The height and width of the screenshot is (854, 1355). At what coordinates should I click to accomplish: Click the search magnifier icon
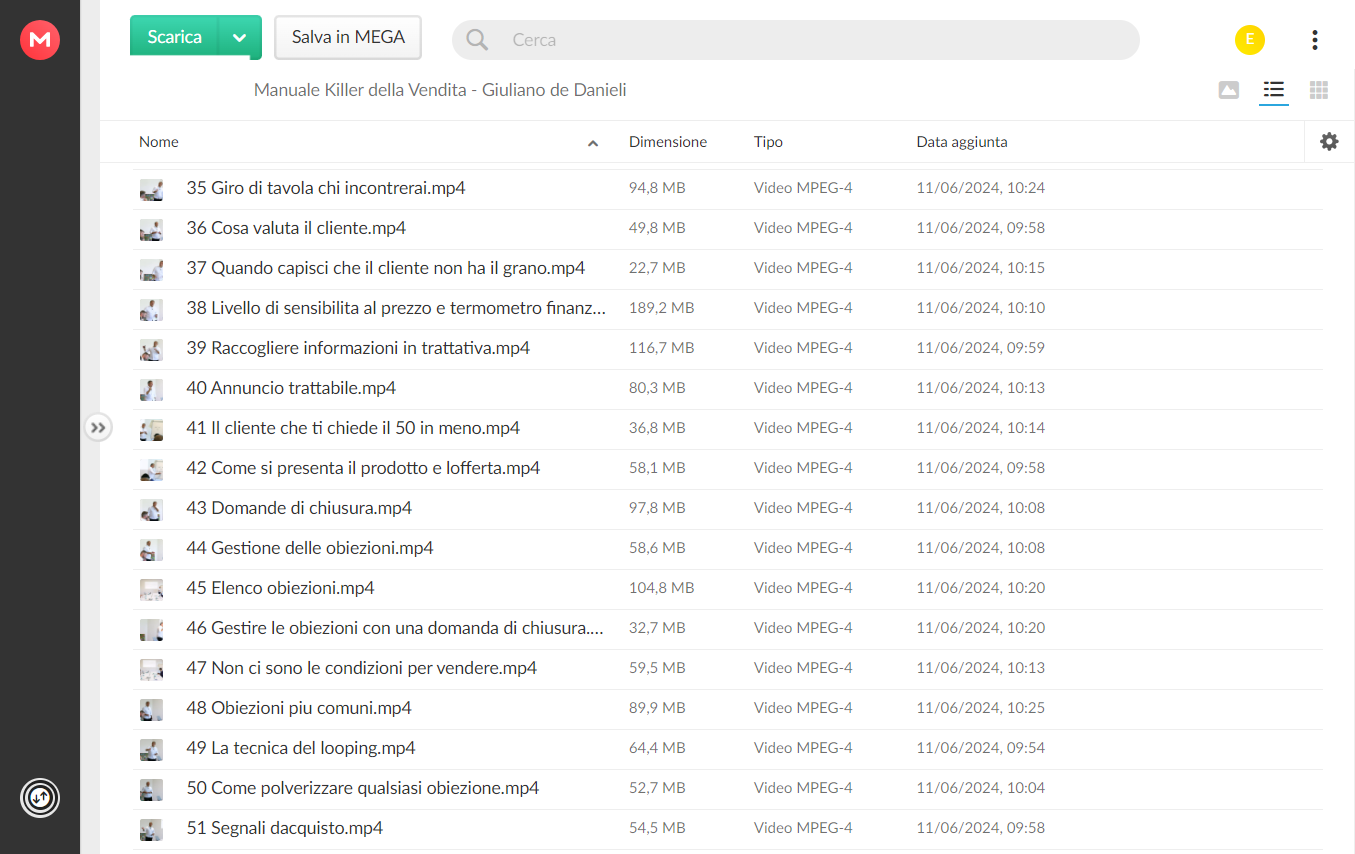click(478, 40)
